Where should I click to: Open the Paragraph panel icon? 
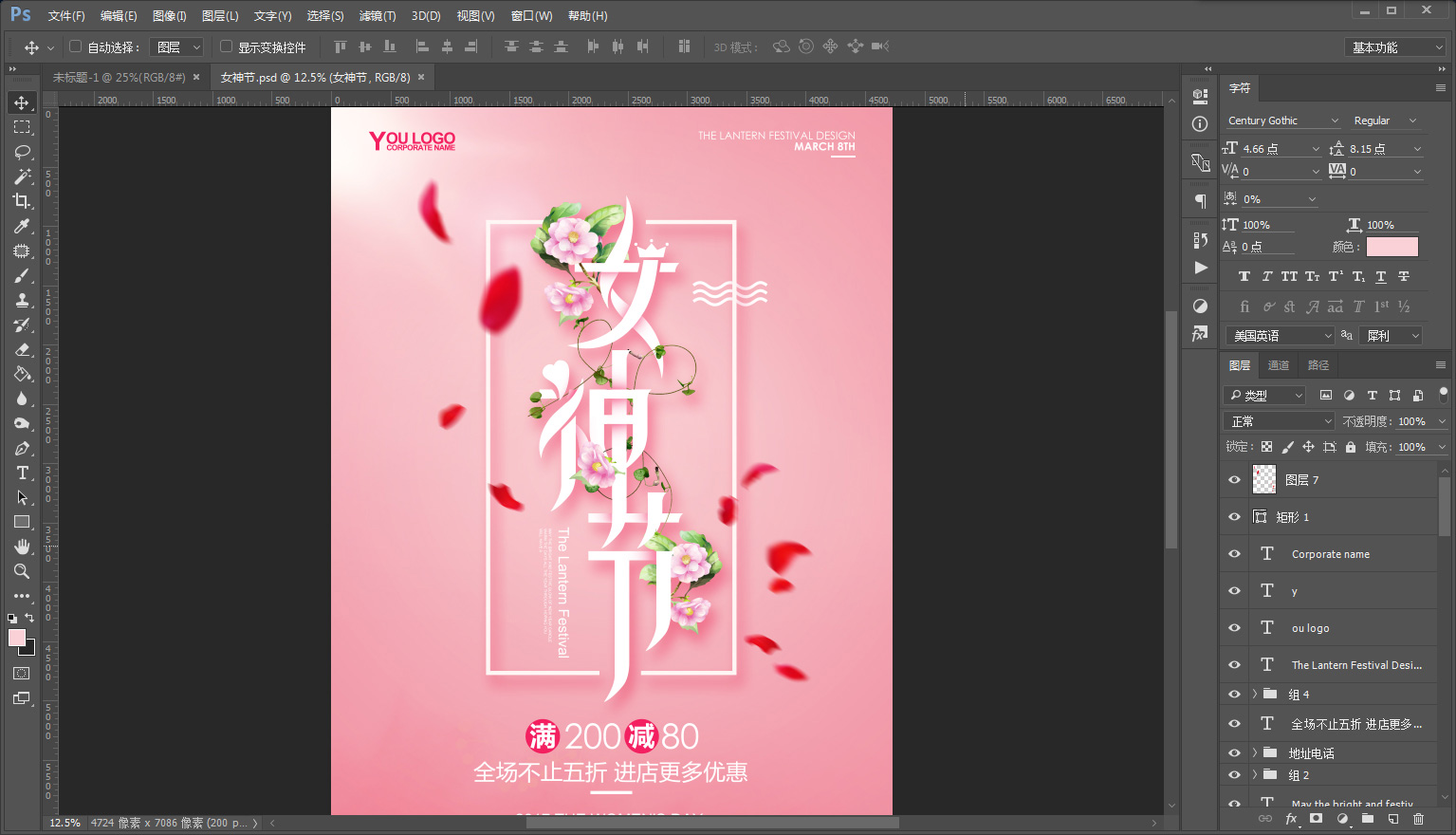click(1200, 200)
